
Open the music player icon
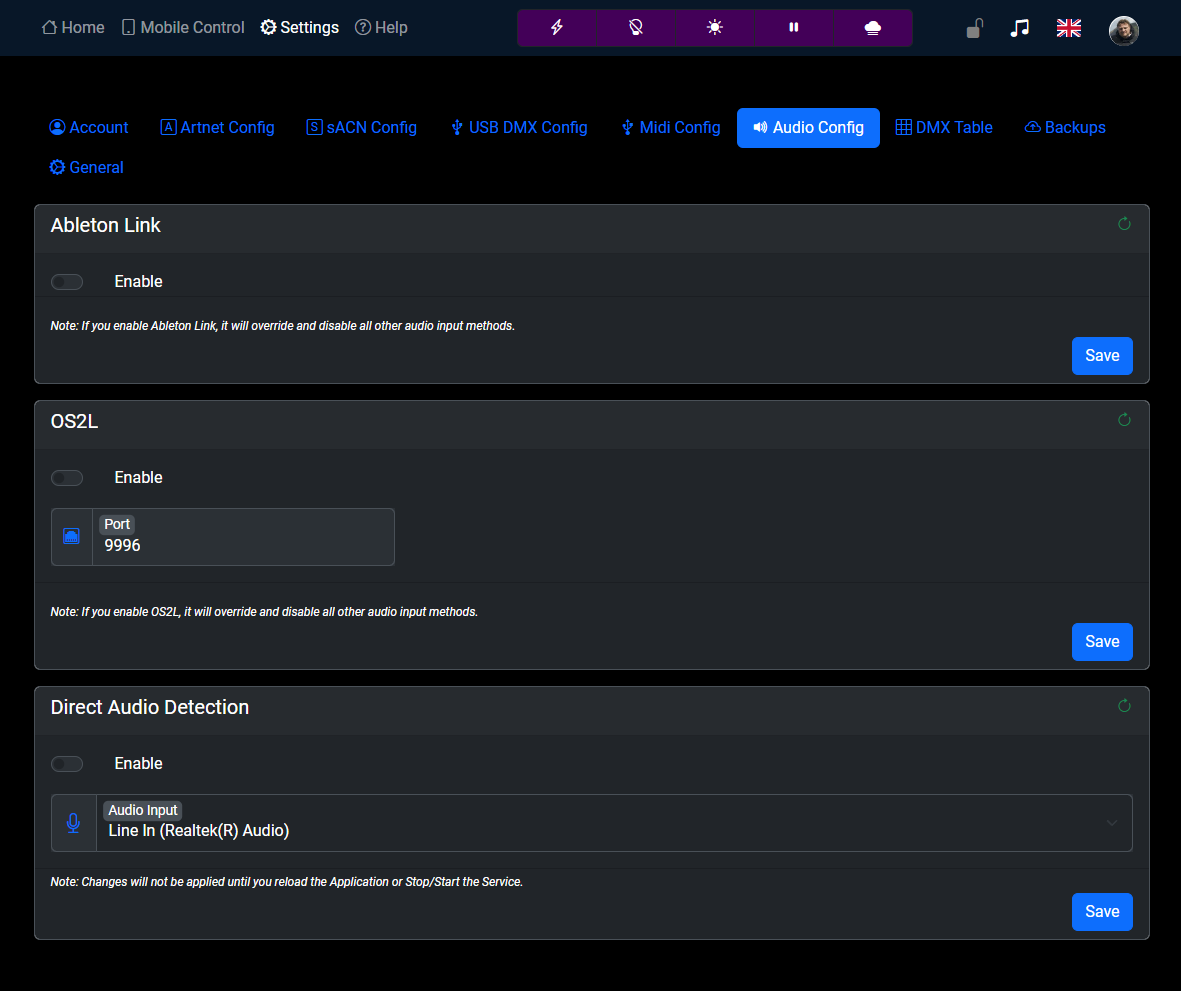tap(1019, 28)
